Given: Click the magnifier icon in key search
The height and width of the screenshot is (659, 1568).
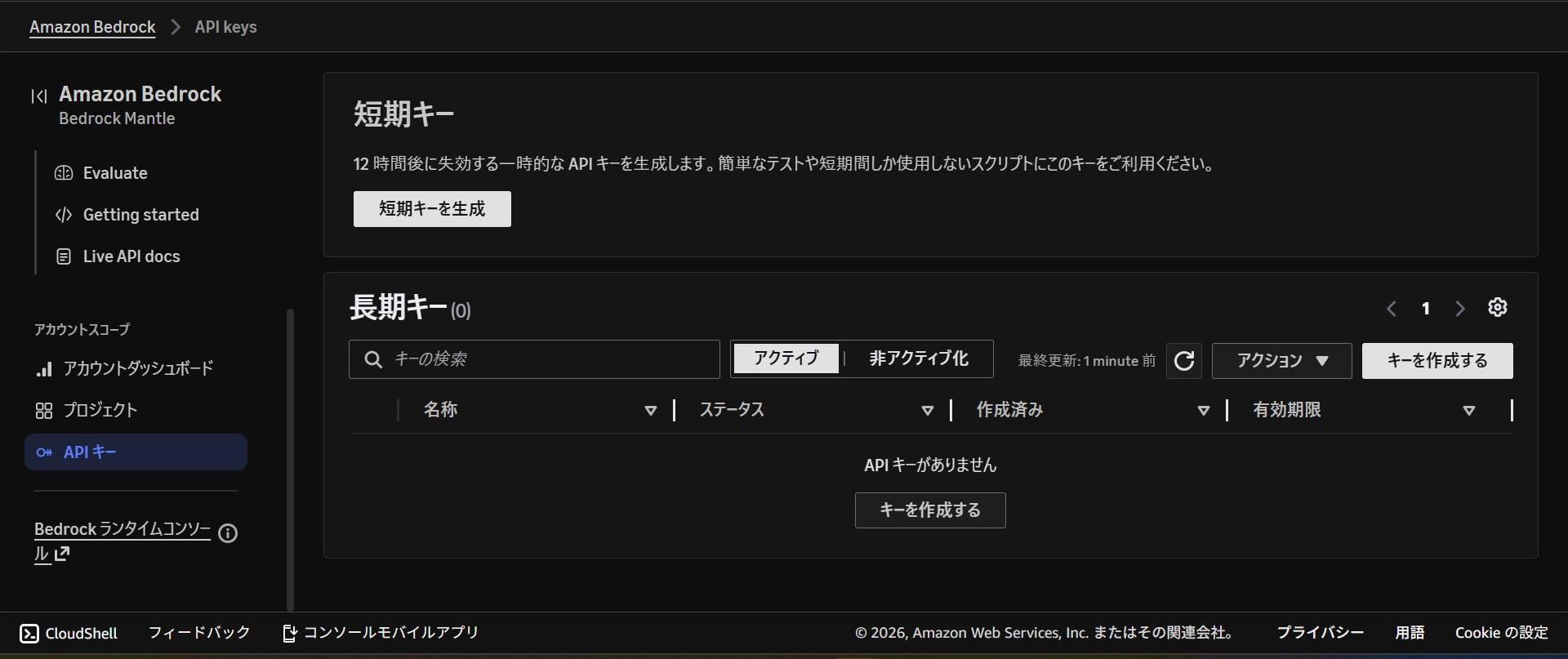Looking at the screenshot, I should (373, 359).
